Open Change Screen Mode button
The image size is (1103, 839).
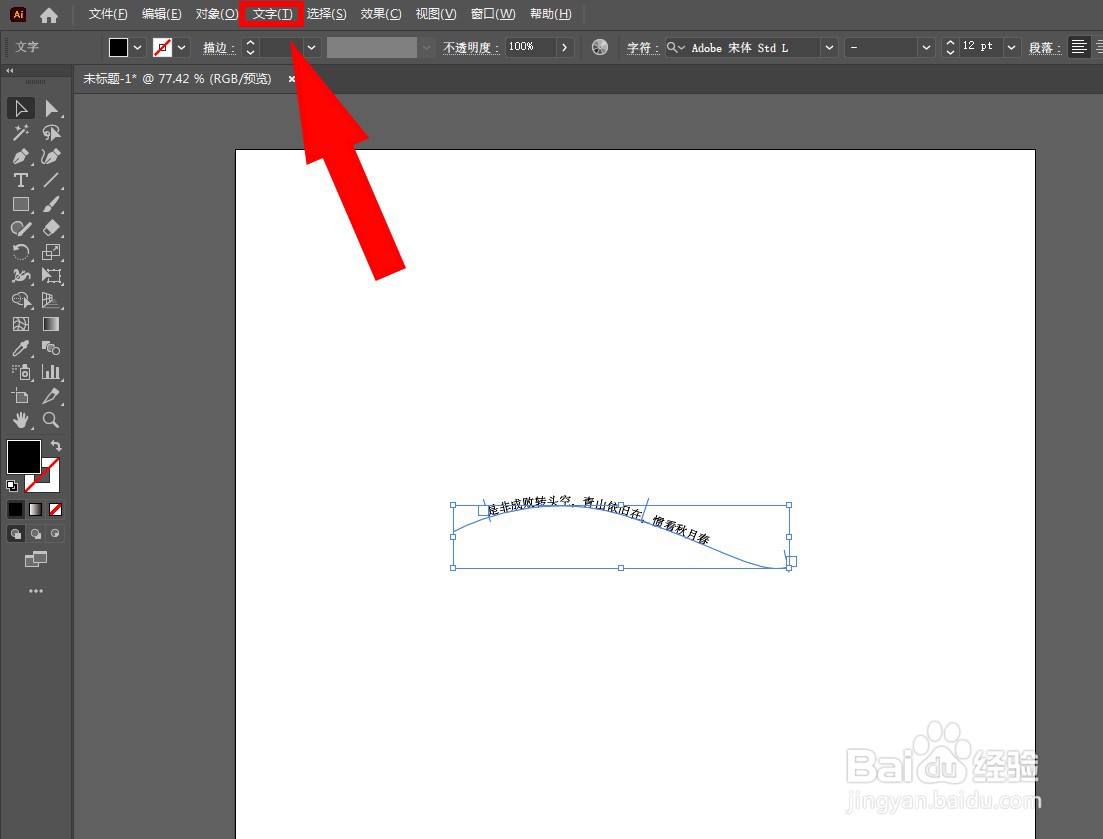pos(36,559)
